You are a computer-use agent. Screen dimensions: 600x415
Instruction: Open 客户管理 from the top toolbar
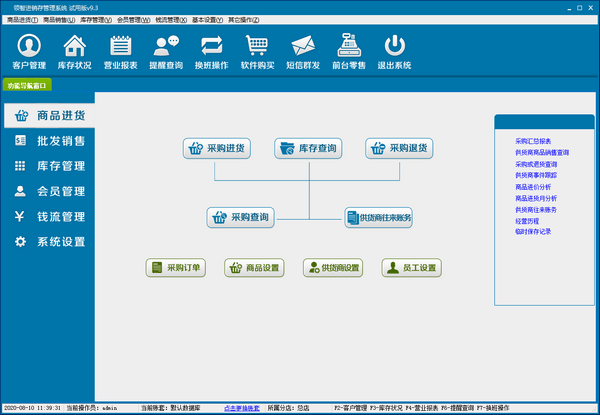(x=29, y=51)
